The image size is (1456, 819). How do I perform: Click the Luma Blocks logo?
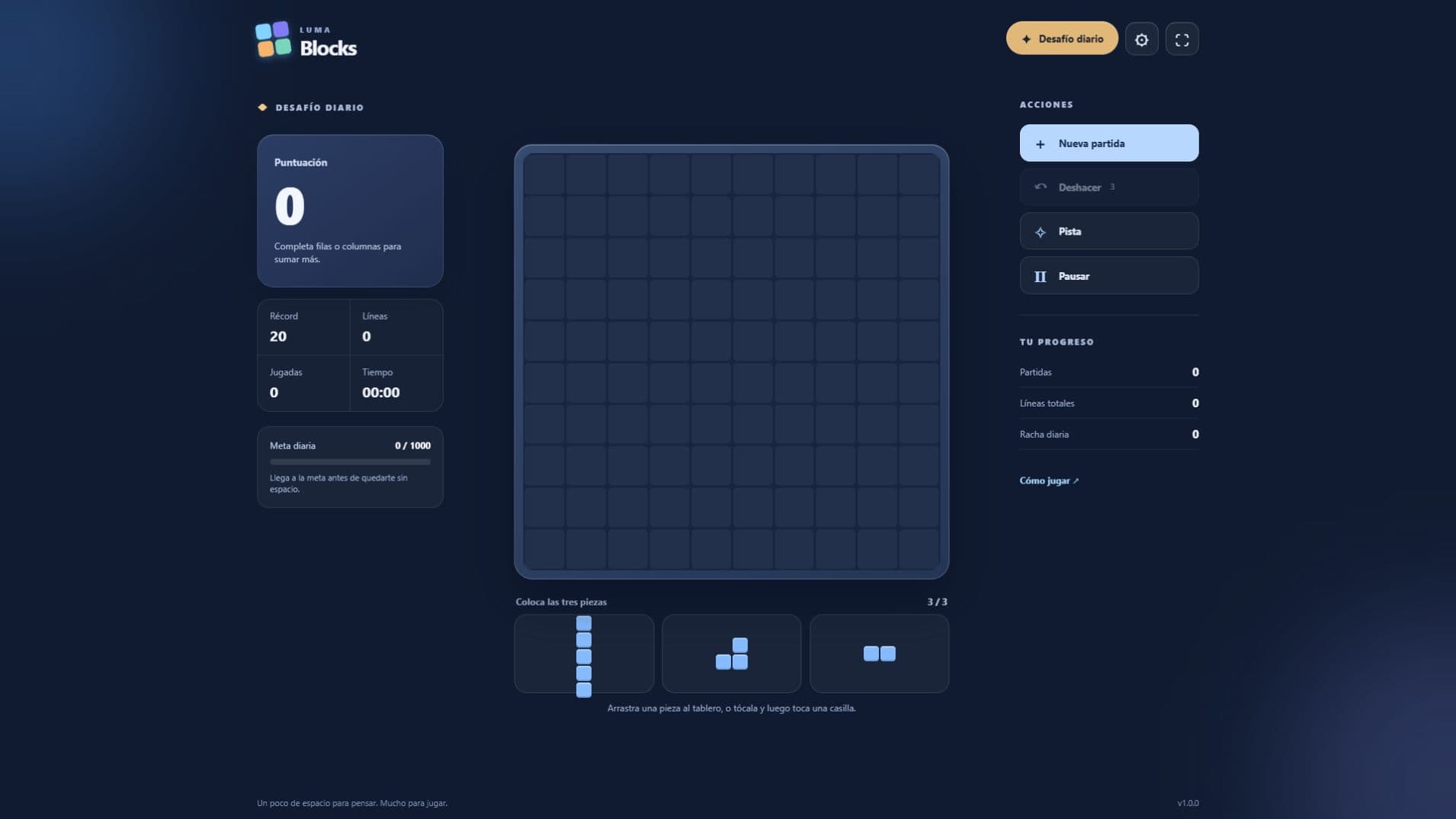pos(306,40)
